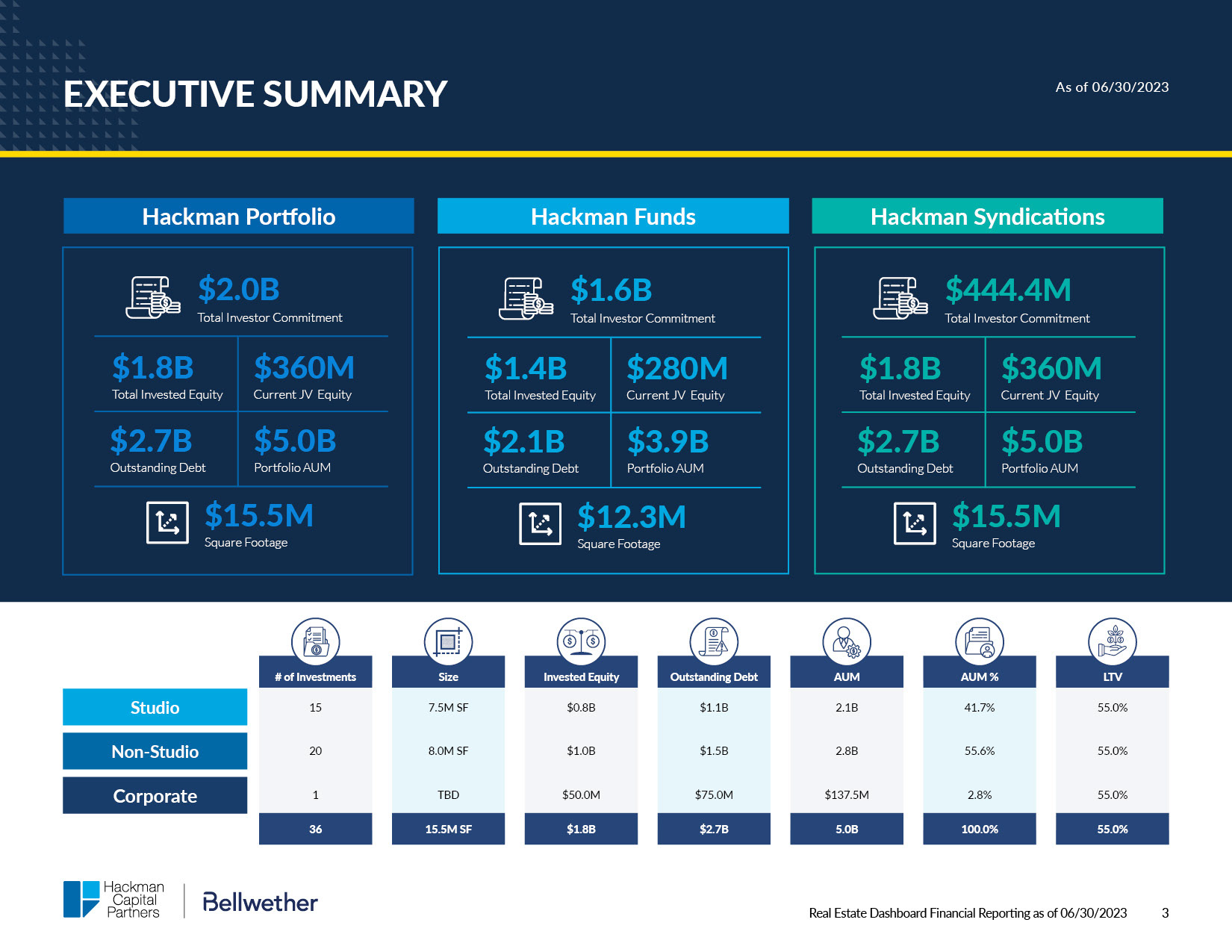Select the Hackman Funds header

(x=613, y=216)
